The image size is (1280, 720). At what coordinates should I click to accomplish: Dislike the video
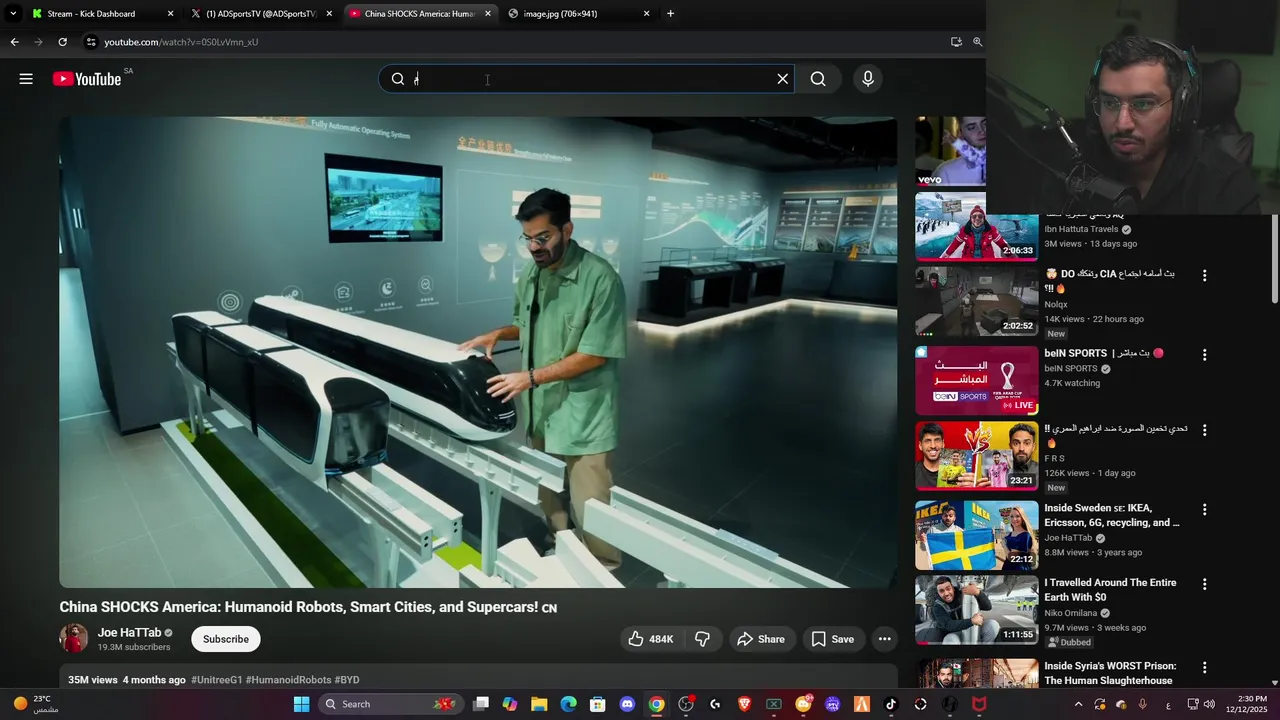(703, 639)
